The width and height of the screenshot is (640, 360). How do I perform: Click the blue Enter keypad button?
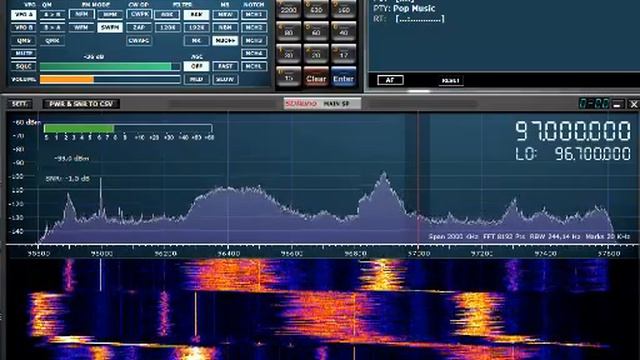[x=344, y=77]
